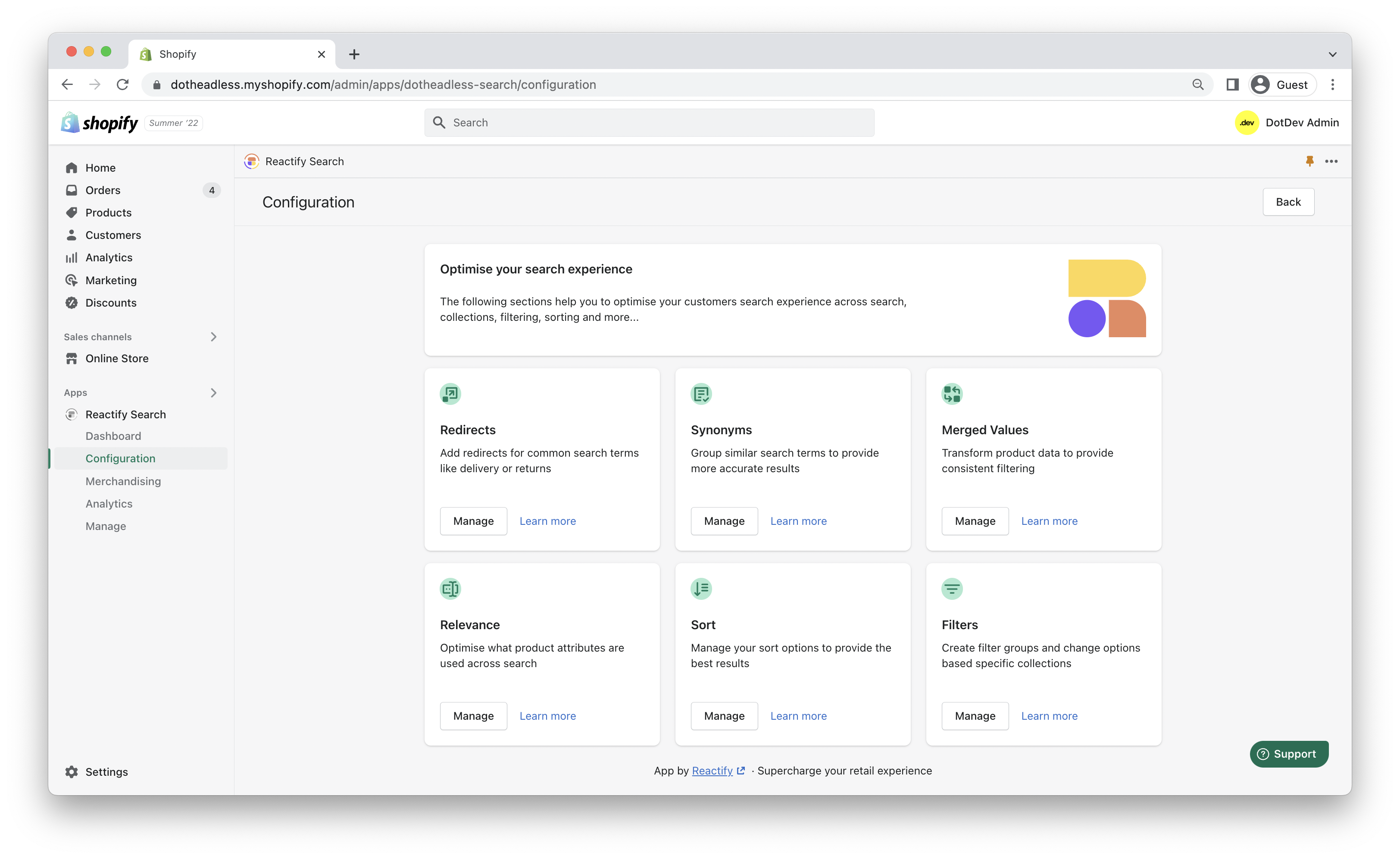The image size is (1400, 859).
Task: Click Manage on the Merged Values card
Action: (x=975, y=521)
